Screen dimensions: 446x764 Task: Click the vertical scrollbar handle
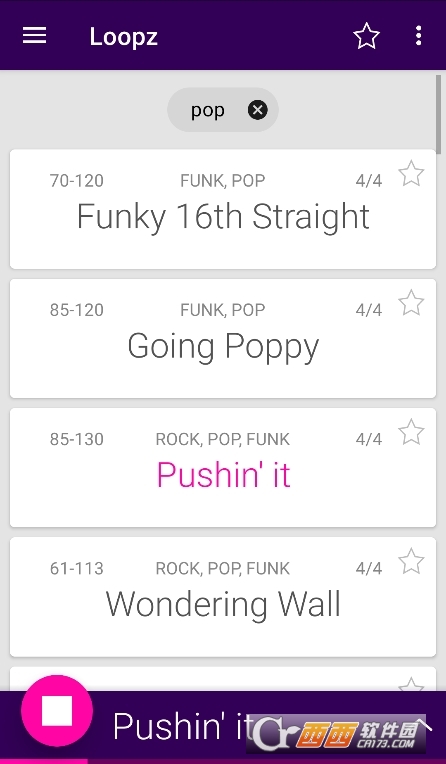(439, 115)
